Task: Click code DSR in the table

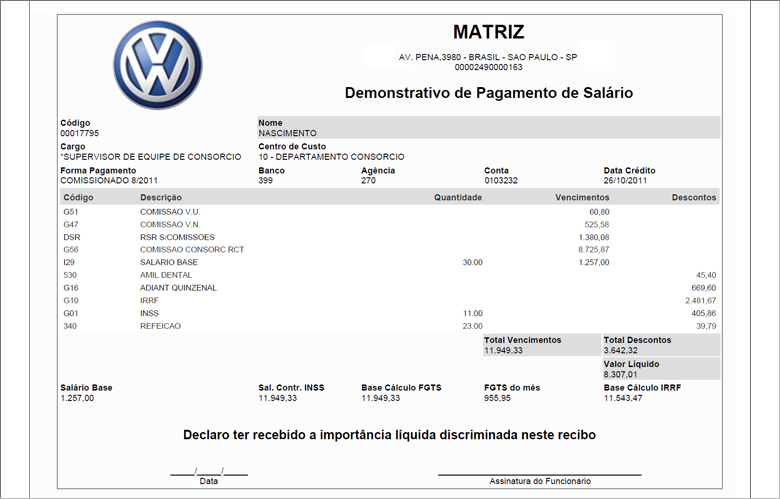Action: pyautogui.click(x=72, y=237)
